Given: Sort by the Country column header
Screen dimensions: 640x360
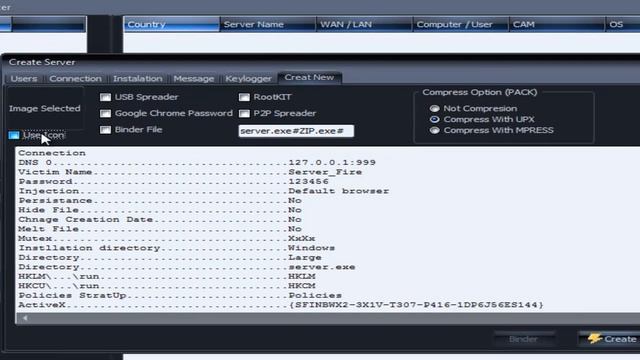Looking at the screenshot, I should click(x=171, y=24).
